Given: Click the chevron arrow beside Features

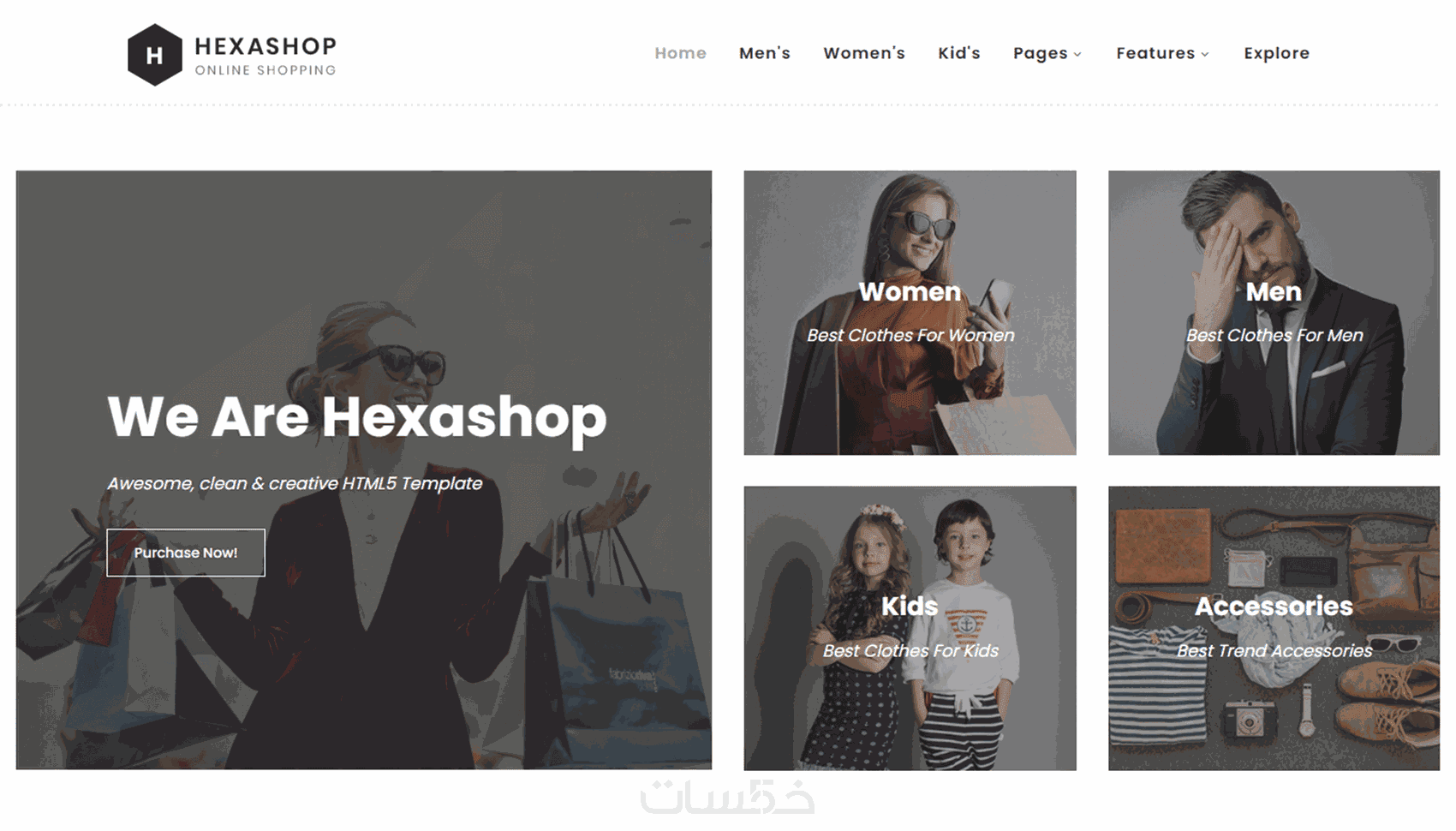Looking at the screenshot, I should pyautogui.click(x=1205, y=54).
